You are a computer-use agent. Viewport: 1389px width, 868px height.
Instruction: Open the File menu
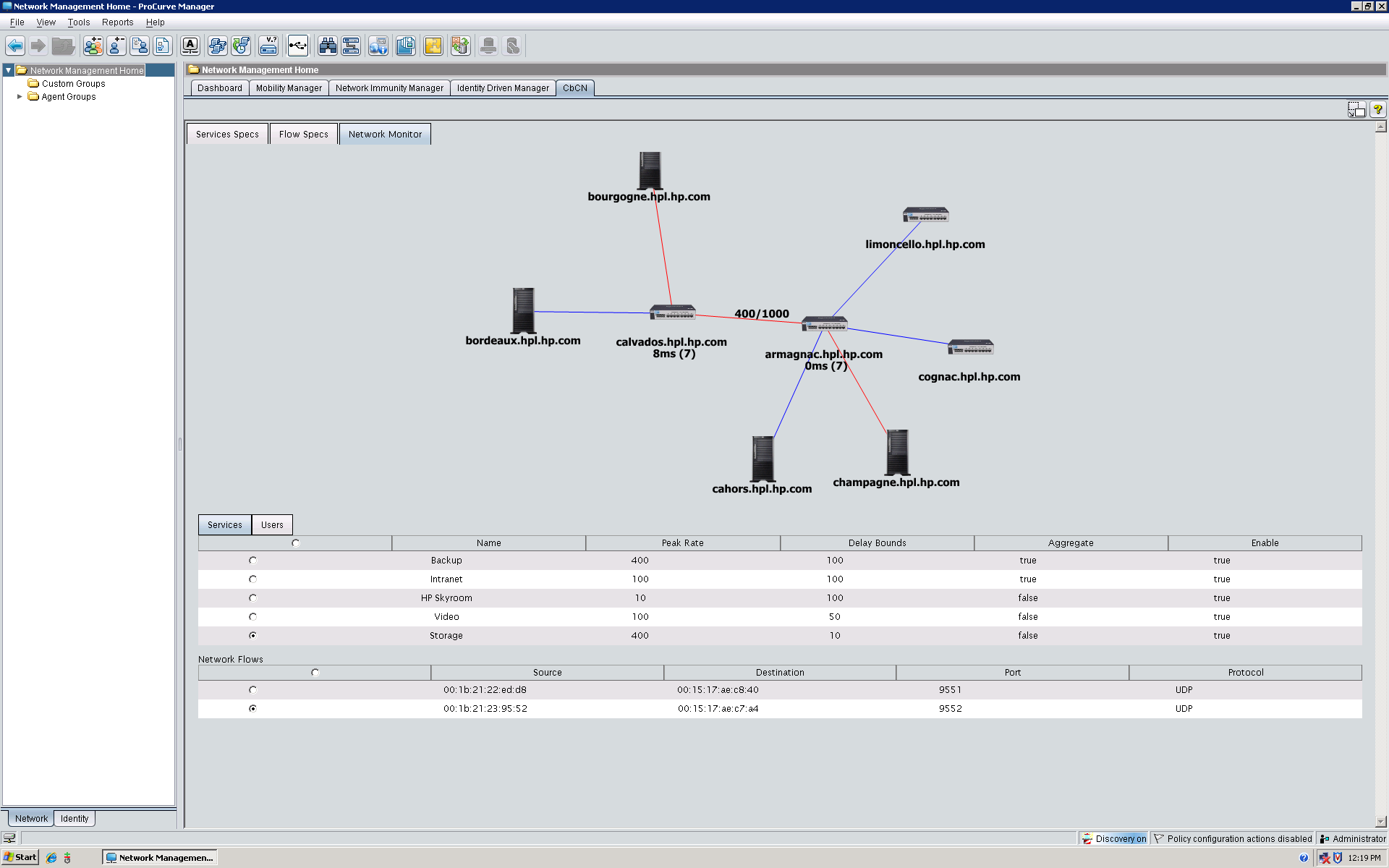pos(17,22)
